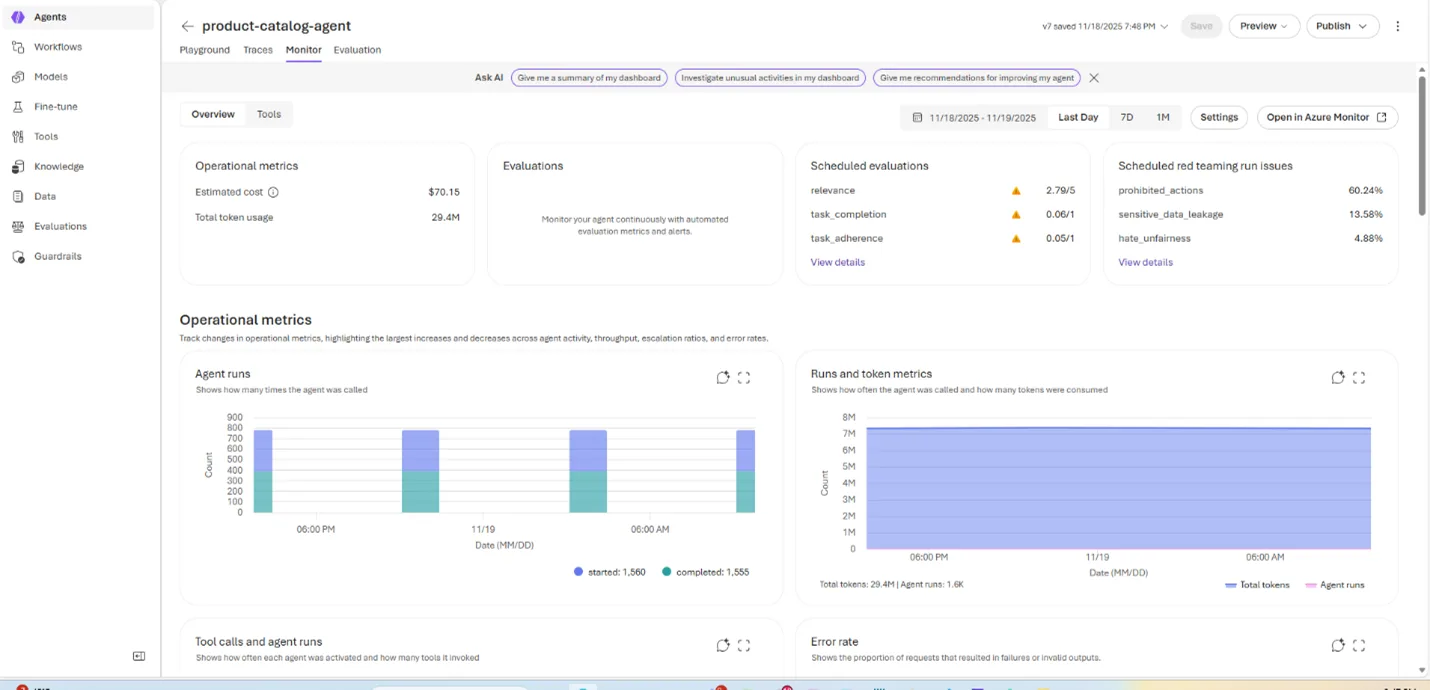Expand the Agent runs chart to fullscreen

coord(744,378)
